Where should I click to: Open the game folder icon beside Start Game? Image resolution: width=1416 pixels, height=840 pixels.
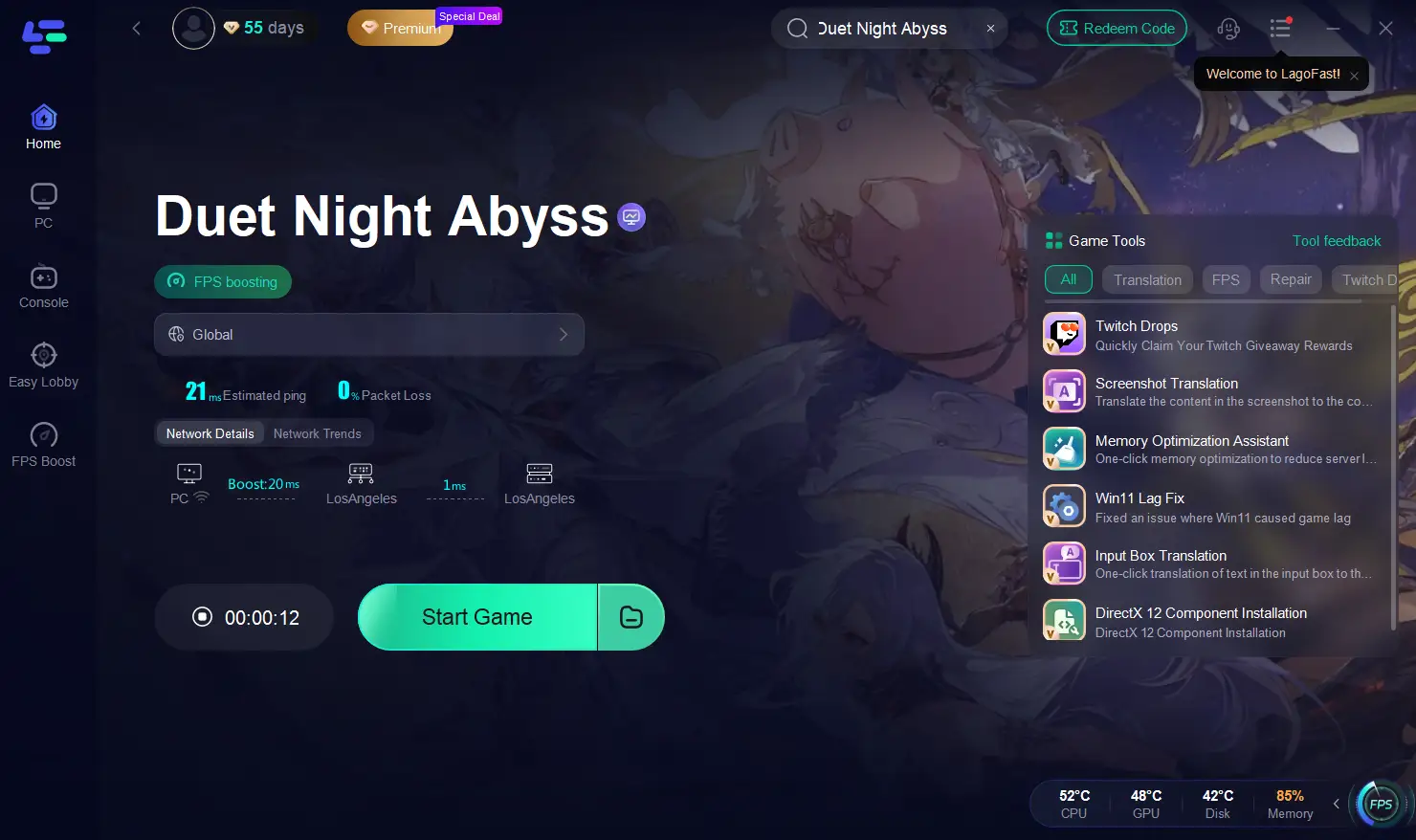pyautogui.click(x=631, y=617)
